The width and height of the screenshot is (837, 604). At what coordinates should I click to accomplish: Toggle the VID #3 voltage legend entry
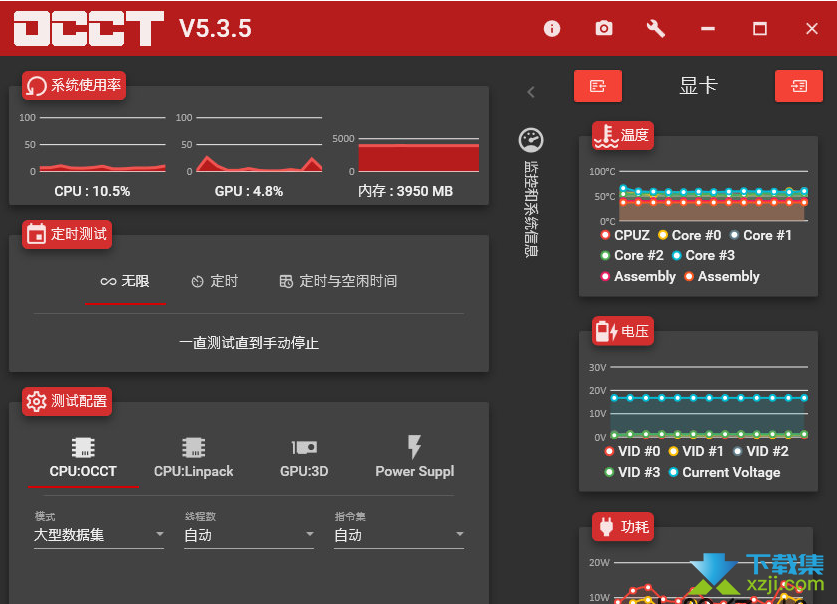(x=633, y=472)
